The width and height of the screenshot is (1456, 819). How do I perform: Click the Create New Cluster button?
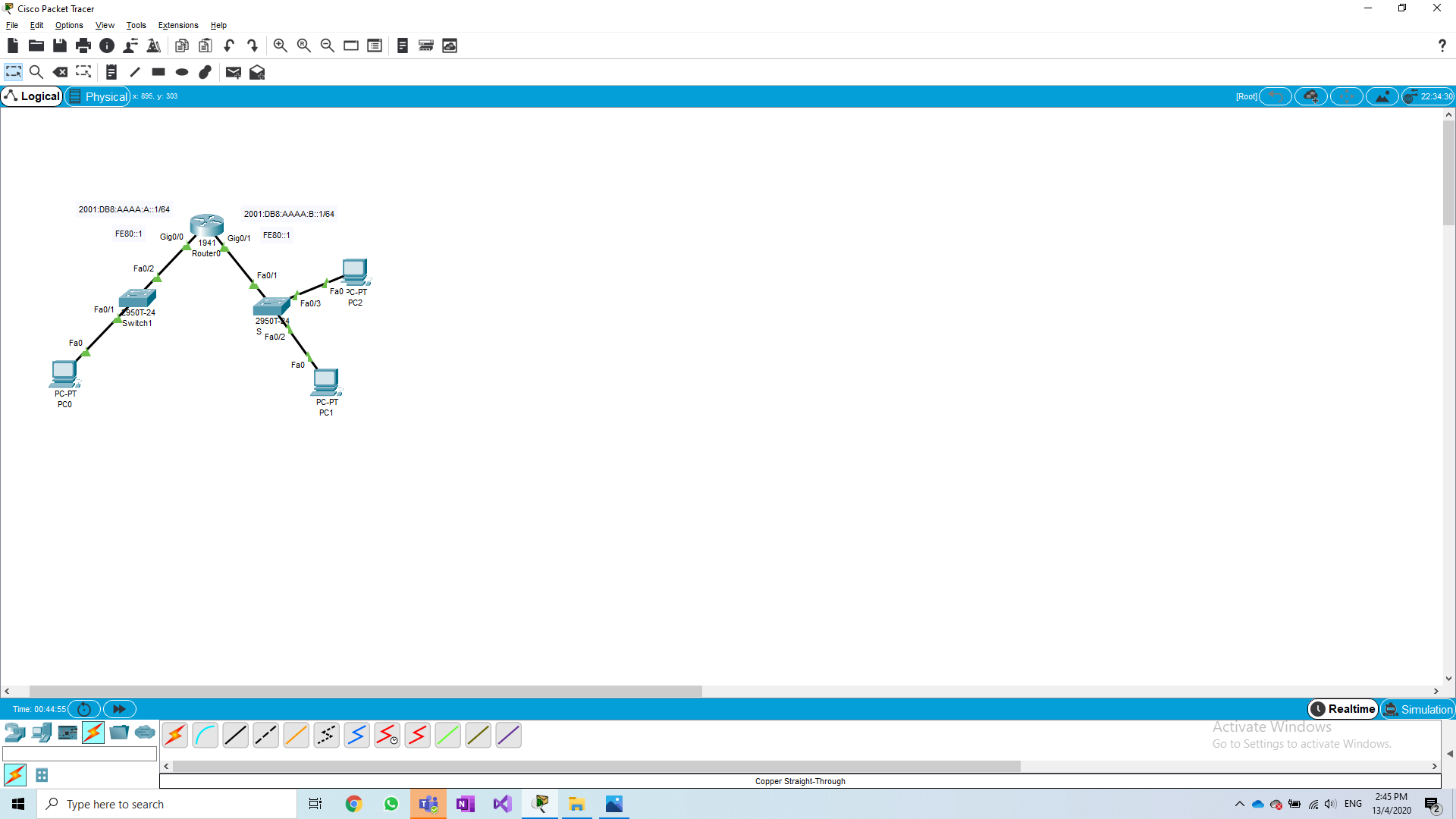click(1311, 96)
